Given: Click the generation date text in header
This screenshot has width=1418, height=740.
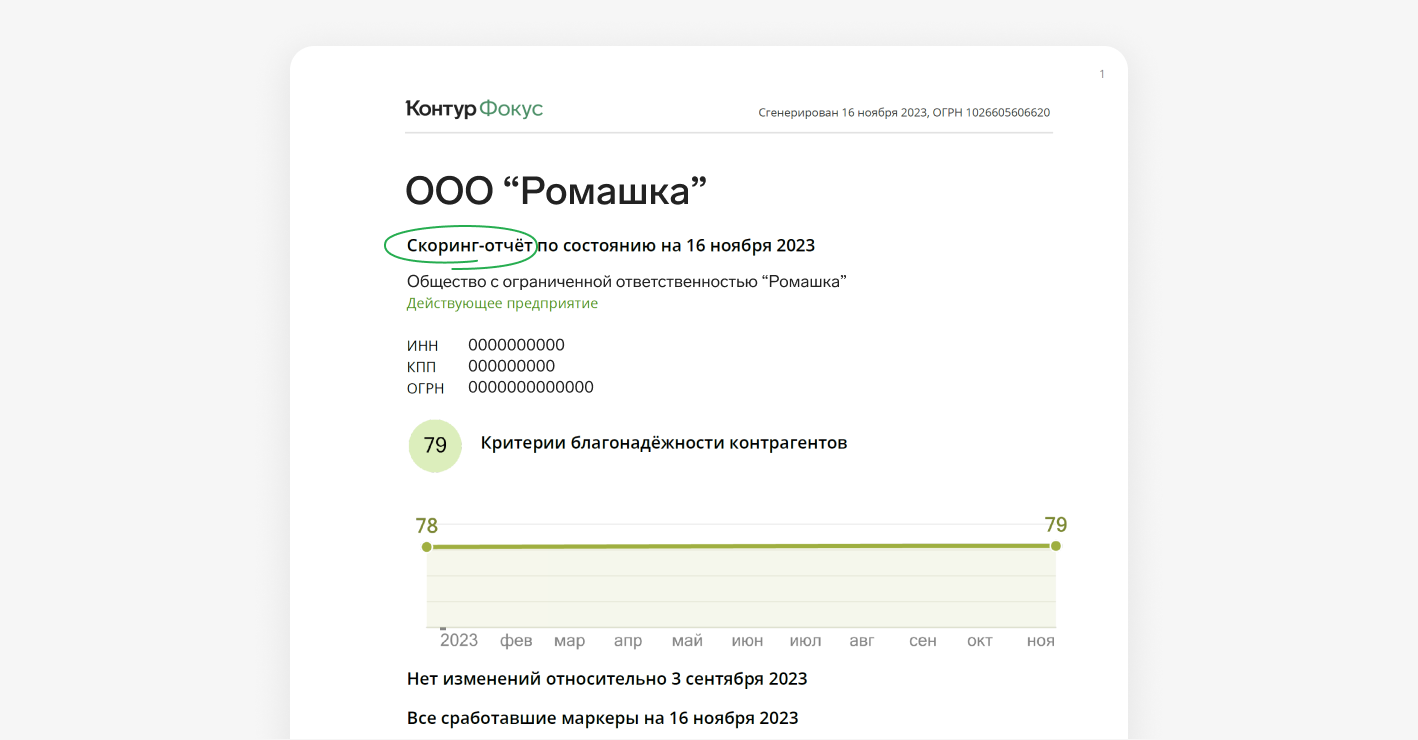Looking at the screenshot, I should click(x=904, y=113).
